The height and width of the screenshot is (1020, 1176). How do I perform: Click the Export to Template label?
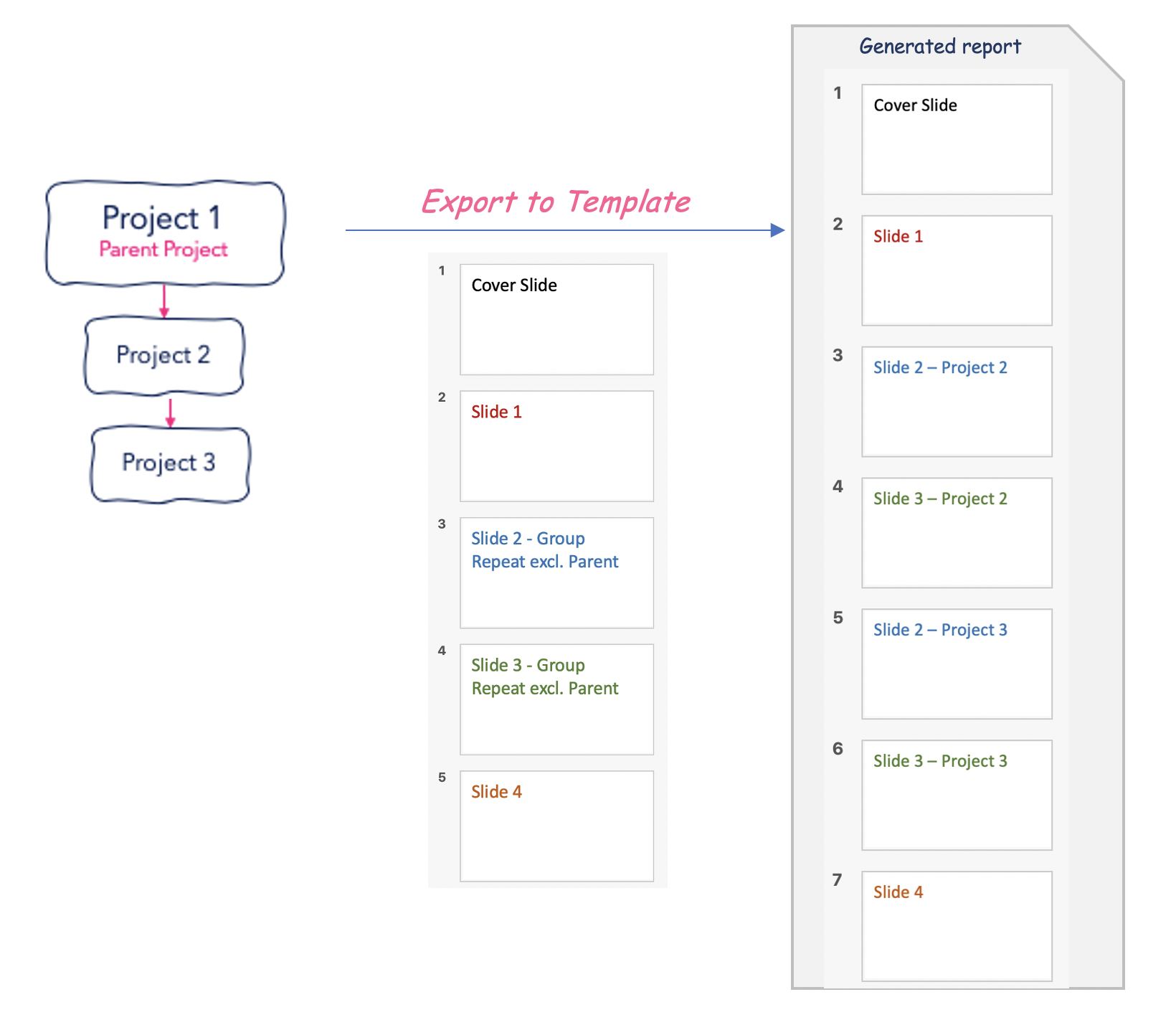[556, 202]
